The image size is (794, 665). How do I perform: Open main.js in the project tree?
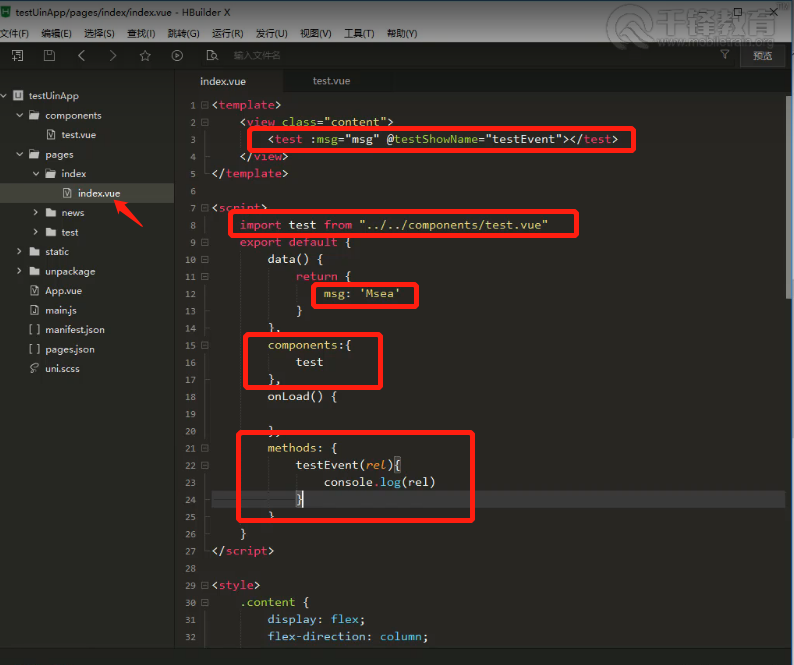pos(61,310)
